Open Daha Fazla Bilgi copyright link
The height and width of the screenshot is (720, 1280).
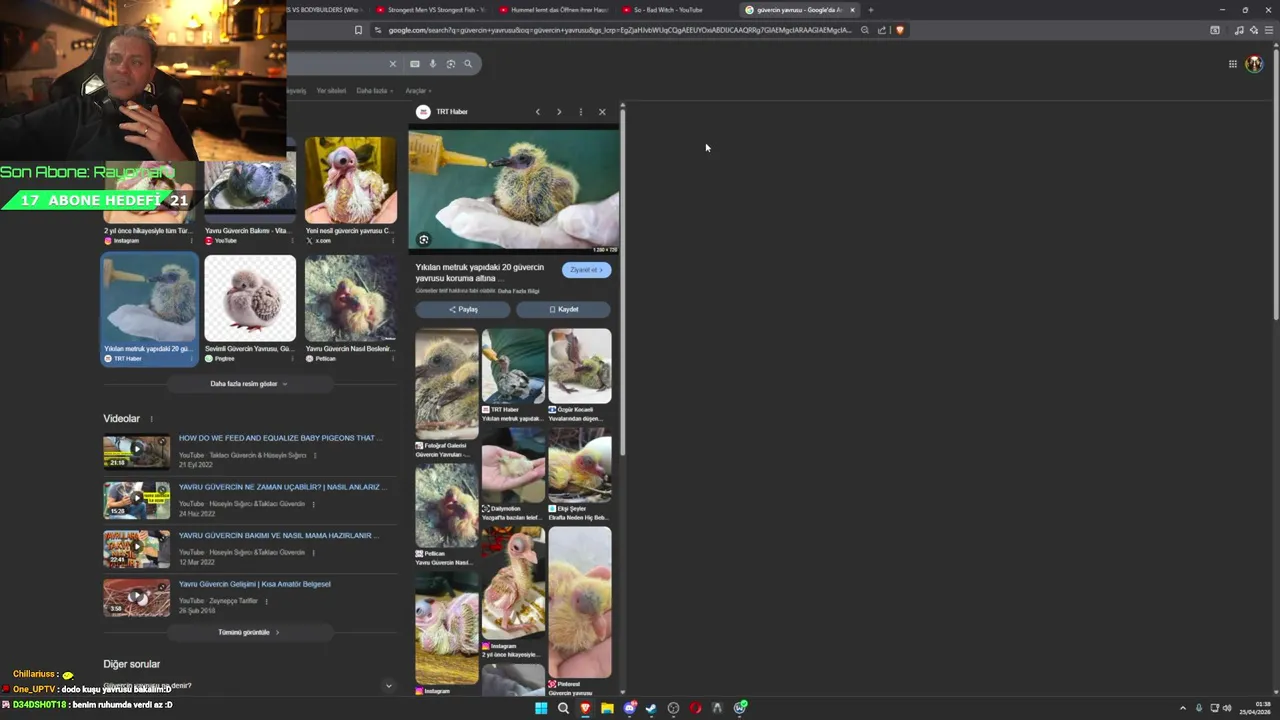(518, 291)
